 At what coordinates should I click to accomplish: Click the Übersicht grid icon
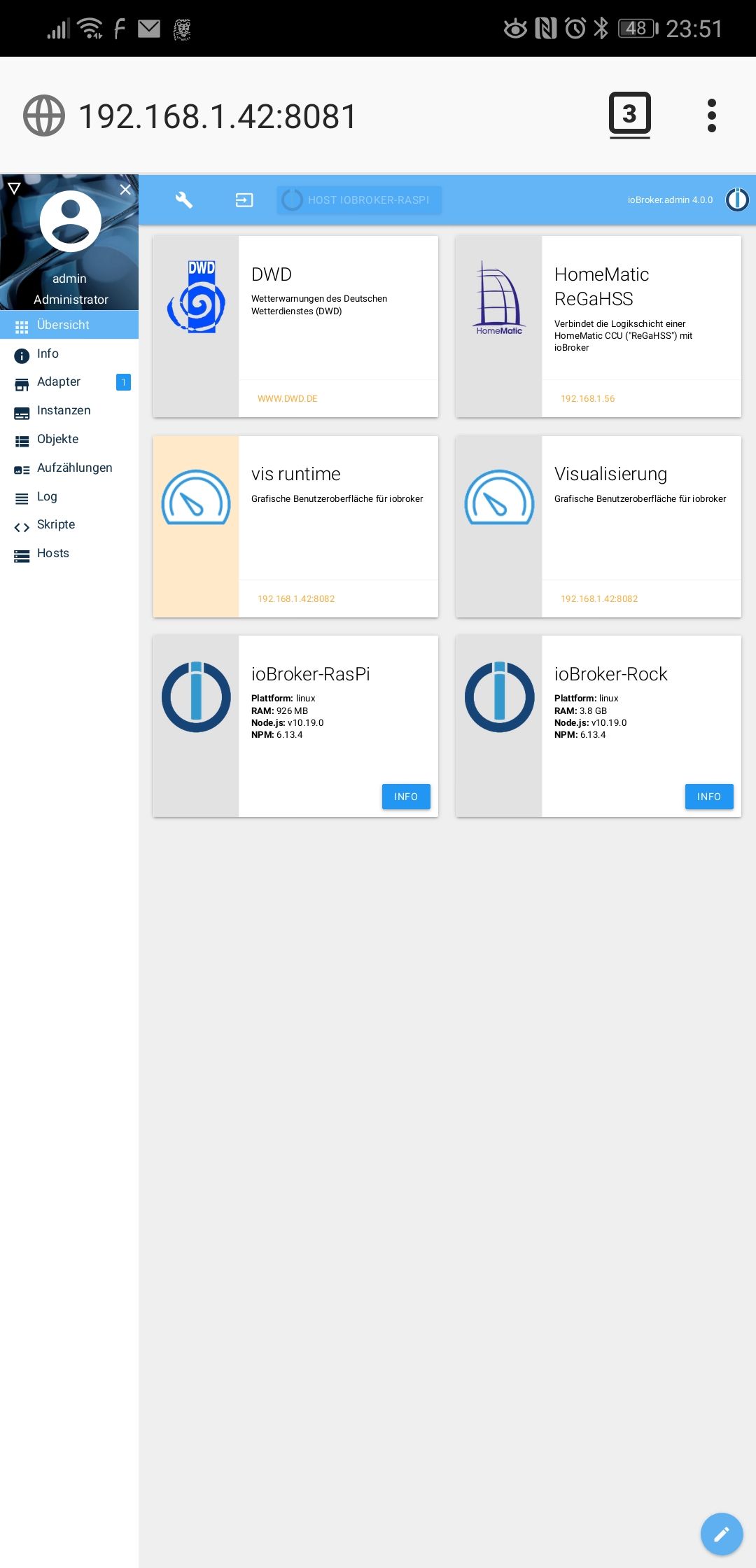click(x=22, y=327)
